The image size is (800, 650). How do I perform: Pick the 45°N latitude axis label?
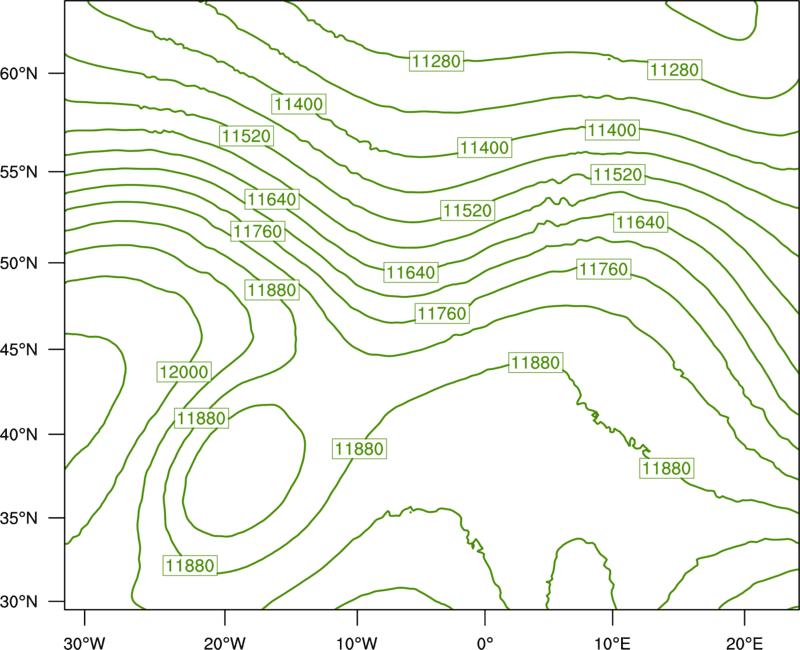click(x=19, y=349)
